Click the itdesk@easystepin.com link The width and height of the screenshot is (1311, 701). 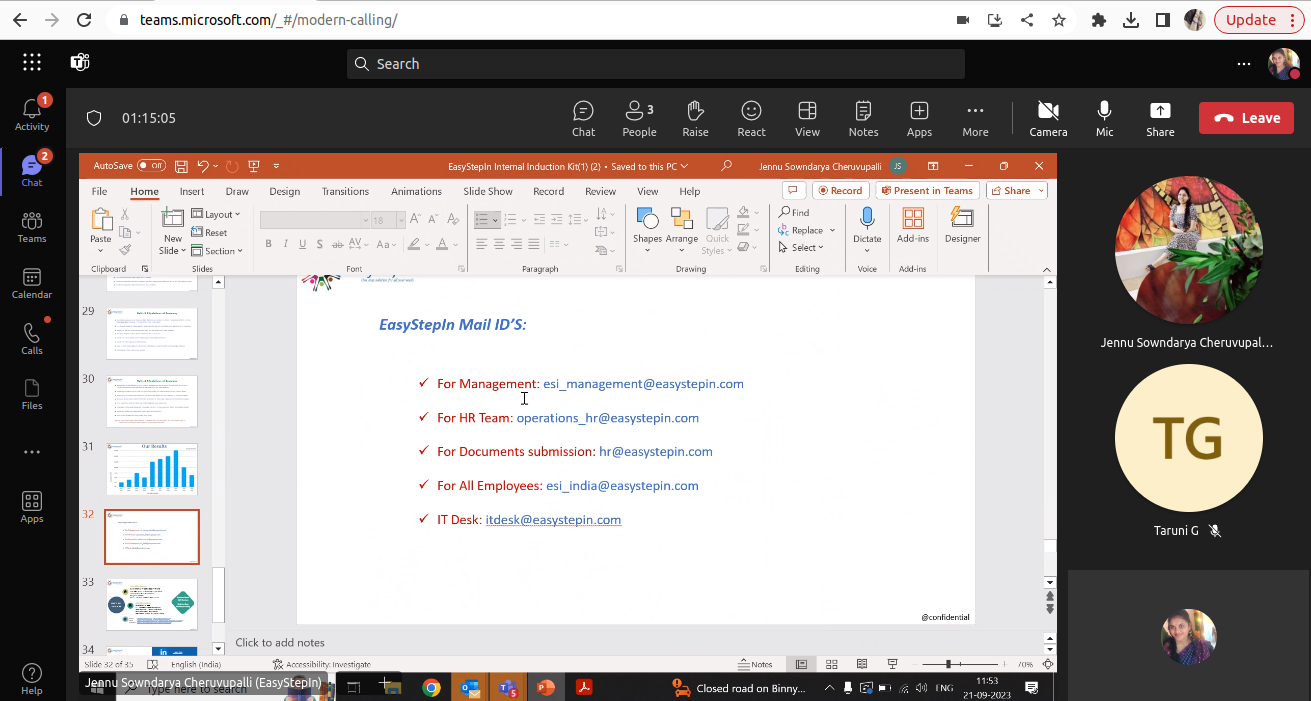click(x=553, y=520)
